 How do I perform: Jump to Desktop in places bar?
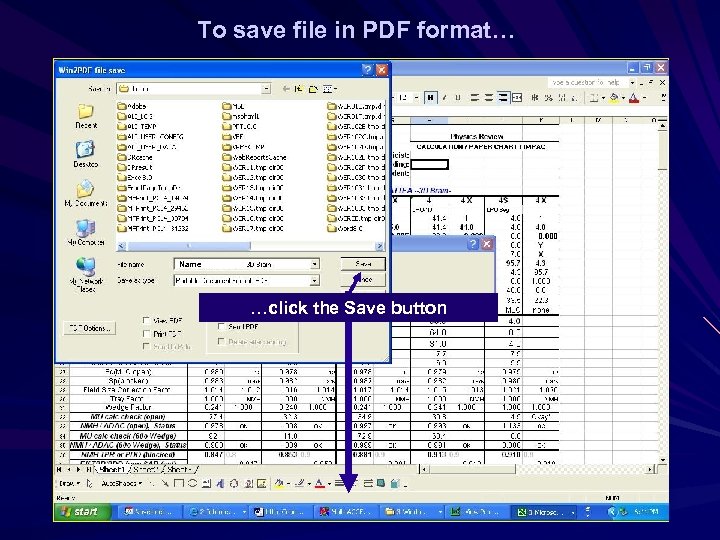pos(86,154)
